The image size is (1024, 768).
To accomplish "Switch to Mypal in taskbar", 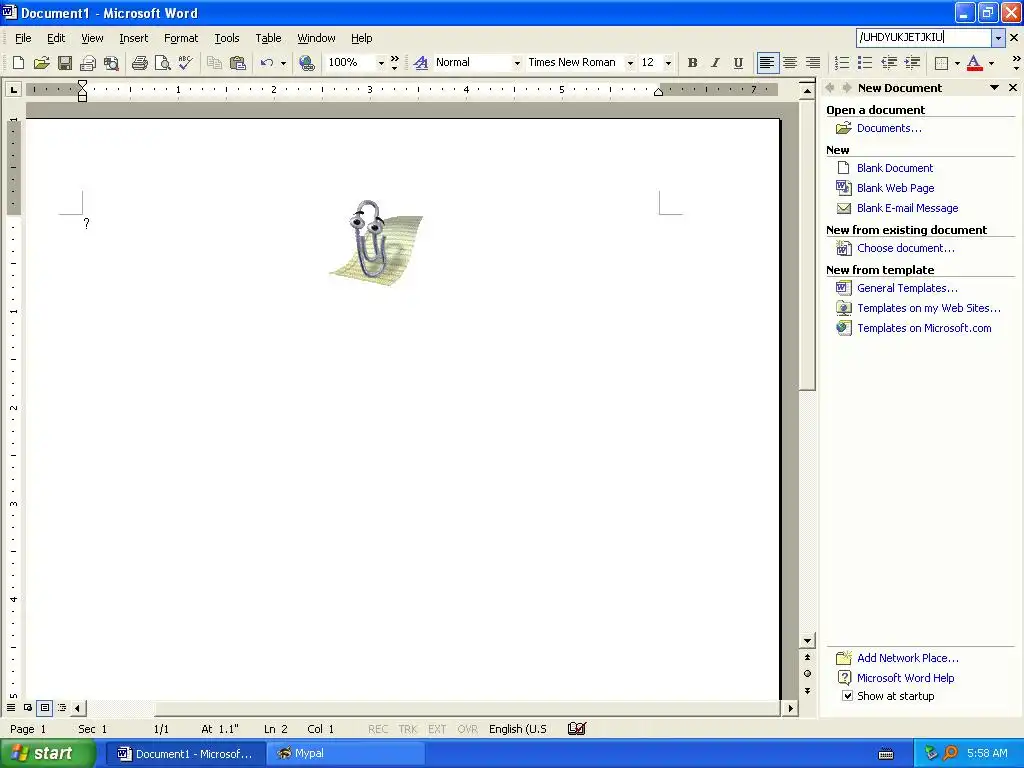I will tap(345, 754).
